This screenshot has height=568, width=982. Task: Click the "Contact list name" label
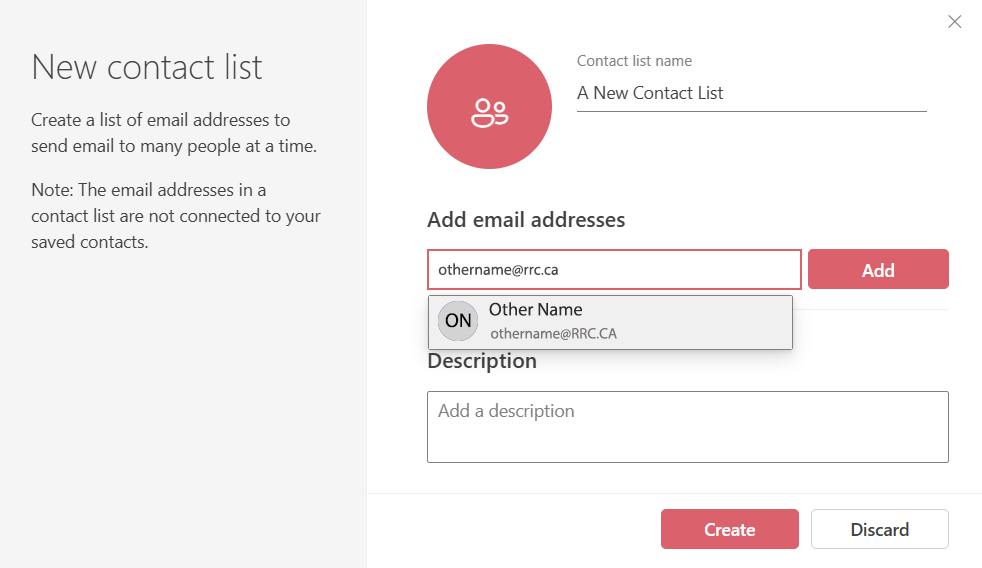pos(634,61)
